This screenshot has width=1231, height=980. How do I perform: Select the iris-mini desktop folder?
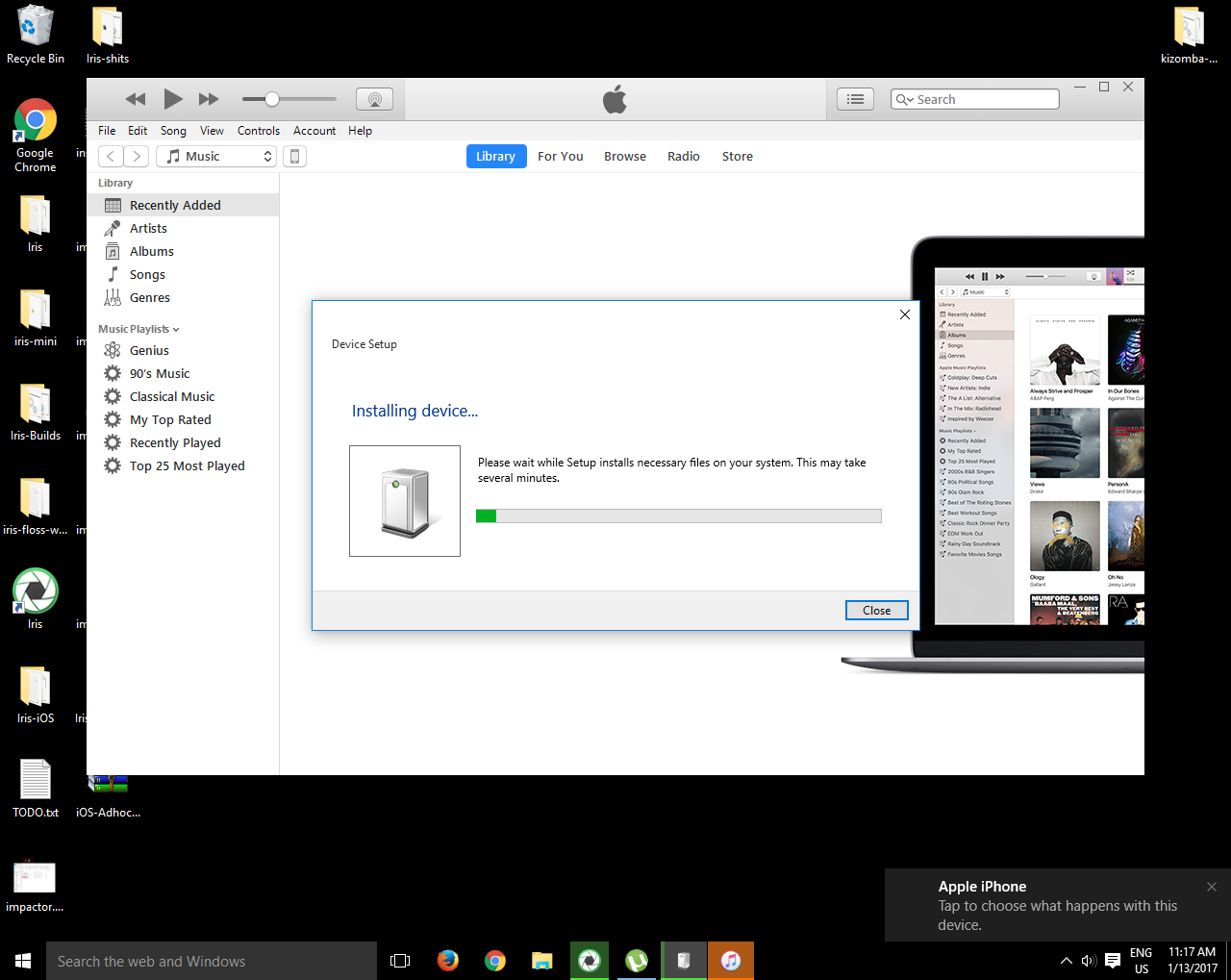coord(36,317)
